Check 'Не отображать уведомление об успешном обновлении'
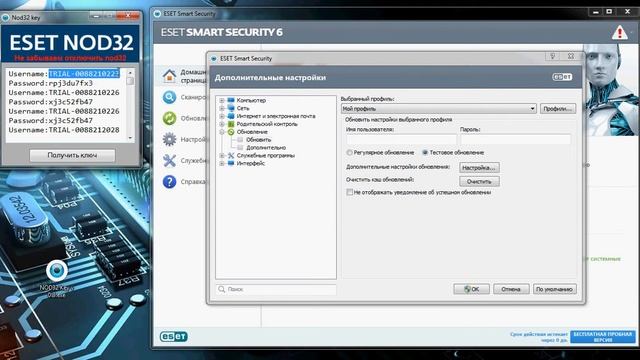 [349, 192]
